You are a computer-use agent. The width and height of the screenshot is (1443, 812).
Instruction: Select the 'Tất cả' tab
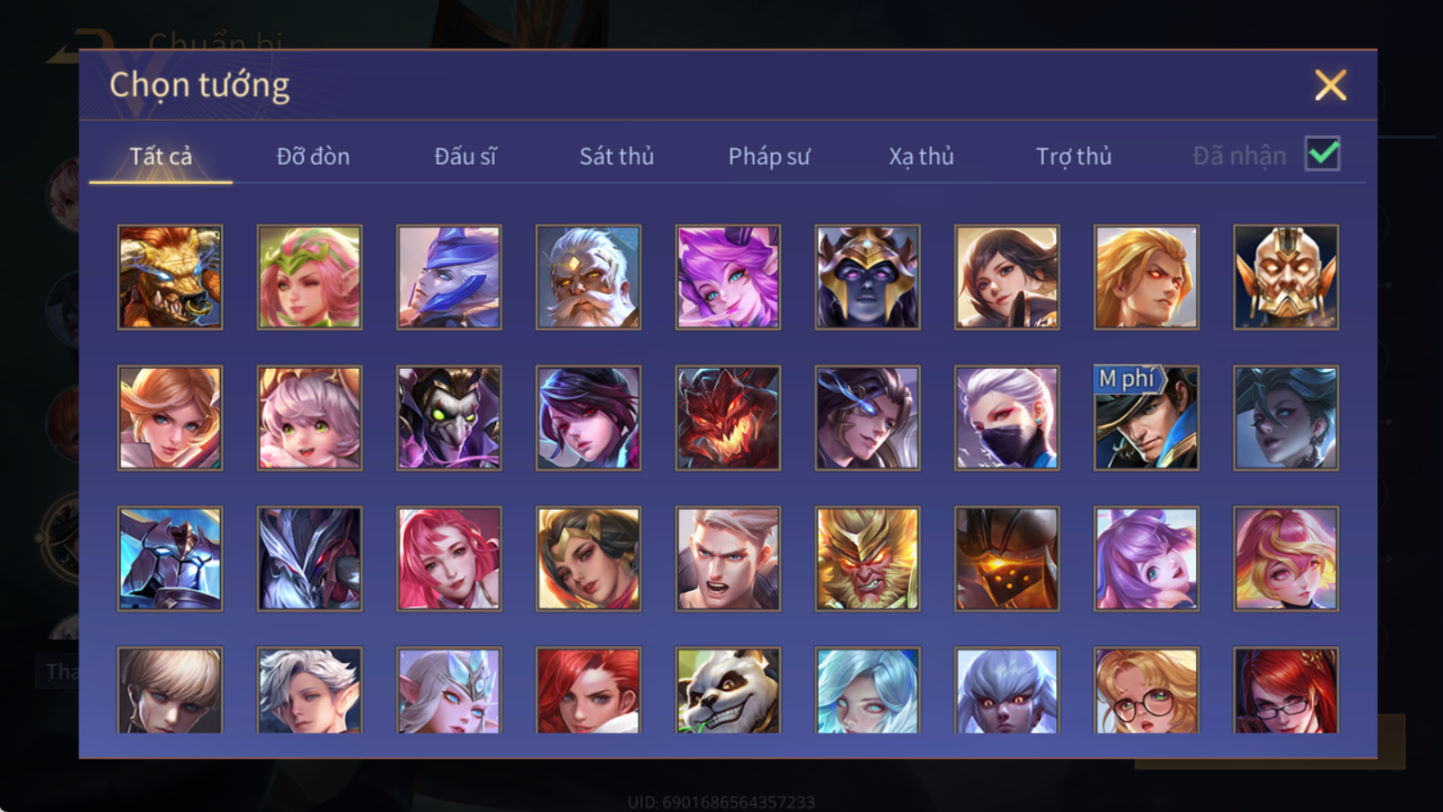coord(161,156)
